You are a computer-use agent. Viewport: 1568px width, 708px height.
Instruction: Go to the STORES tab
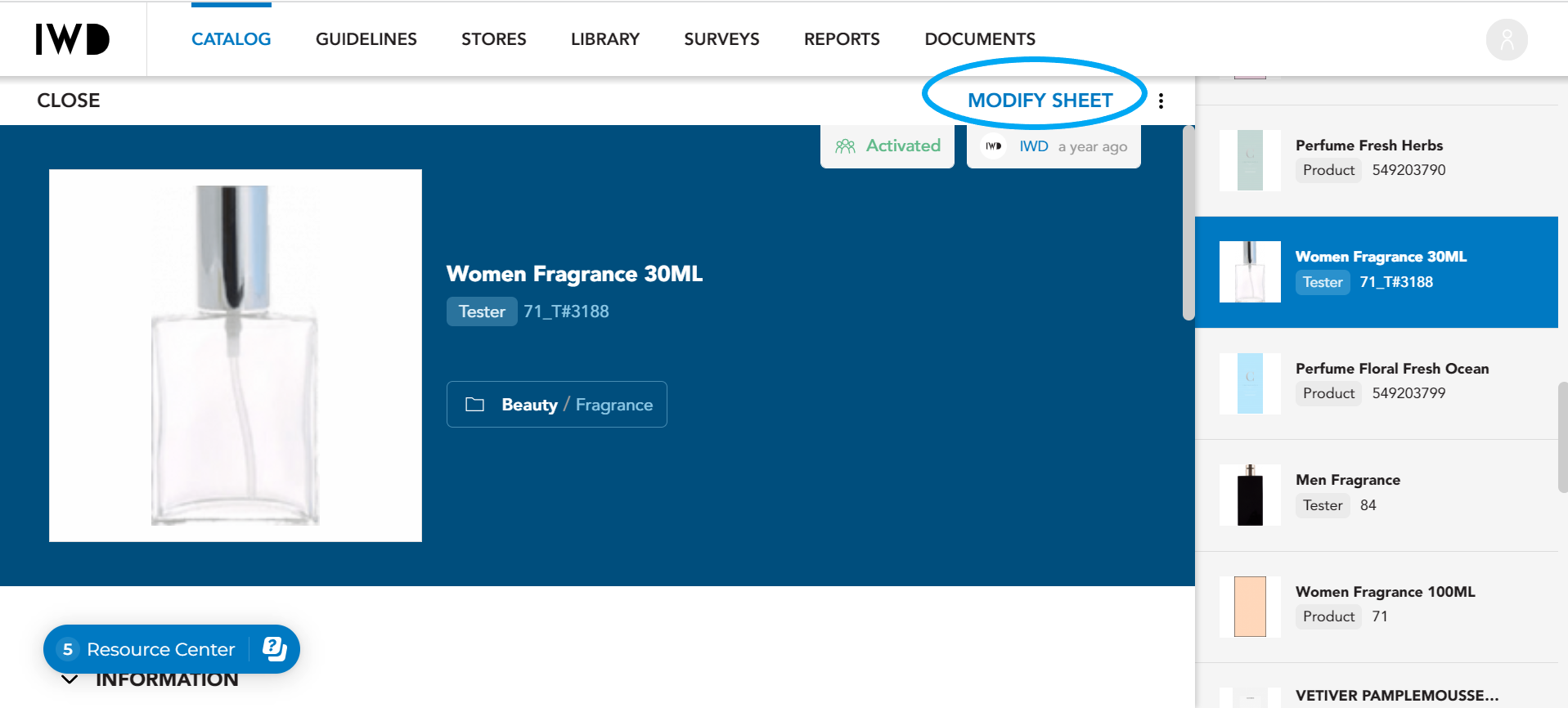pyautogui.click(x=494, y=39)
